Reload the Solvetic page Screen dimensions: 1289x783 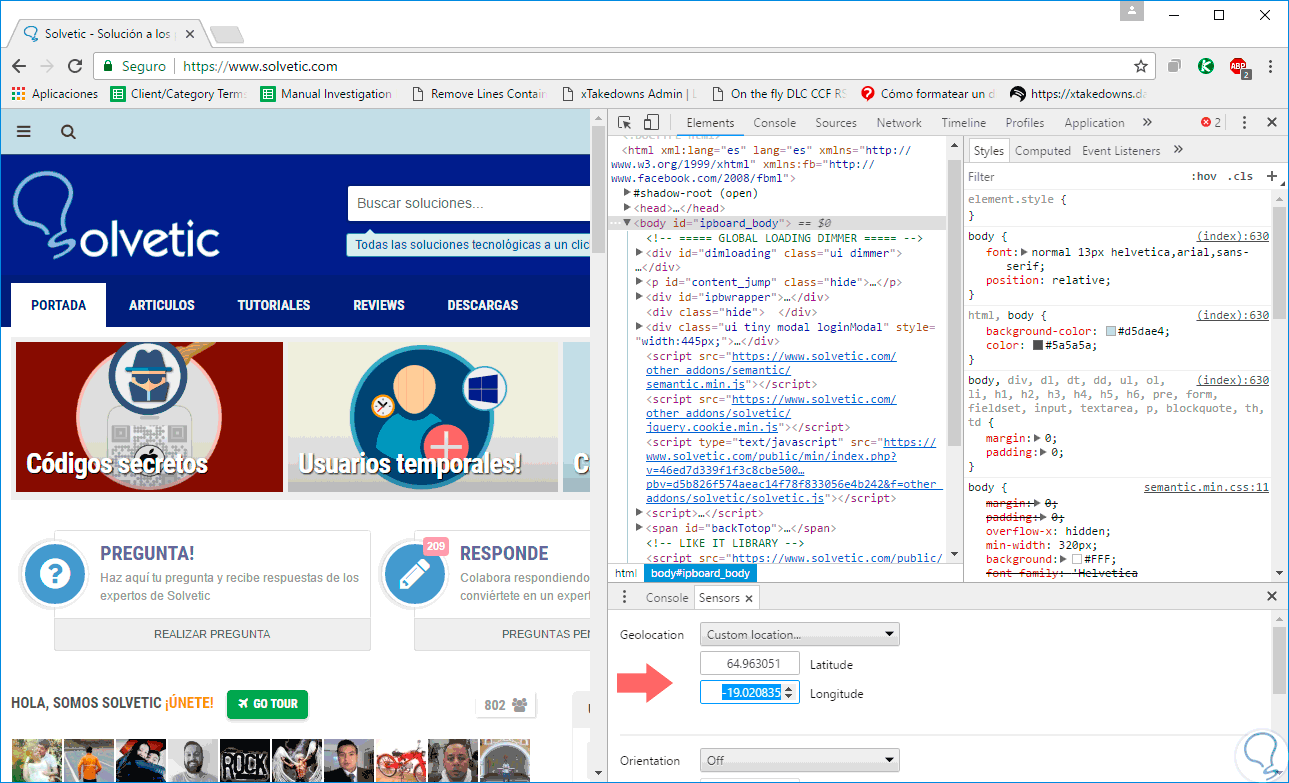tap(74, 66)
